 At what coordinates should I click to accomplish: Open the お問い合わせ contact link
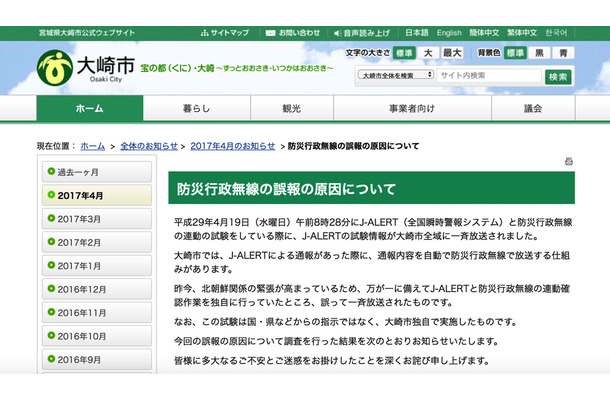[x=293, y=33]
